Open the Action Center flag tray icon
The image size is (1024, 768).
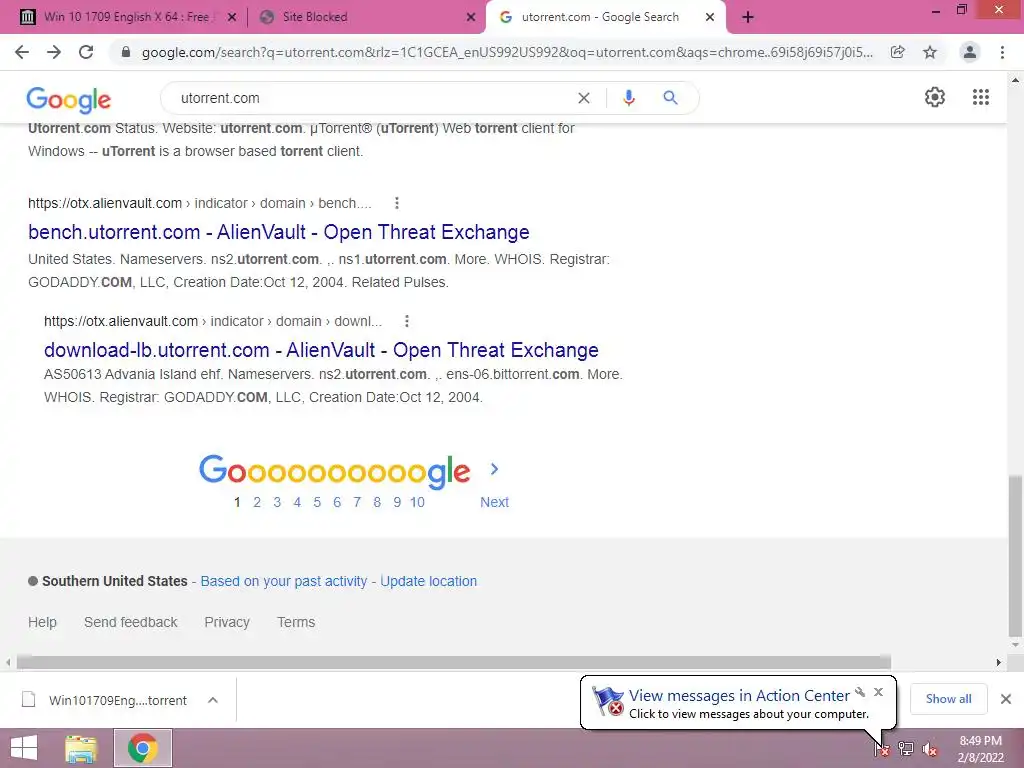pyautogui.click(x=882, y=749)
